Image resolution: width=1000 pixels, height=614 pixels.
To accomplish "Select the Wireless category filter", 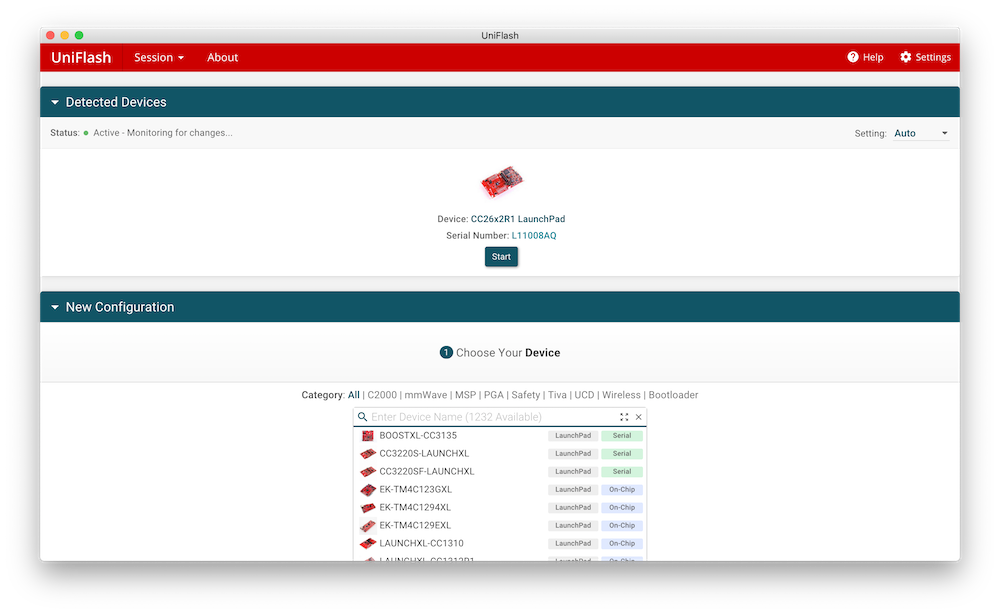I will [621, 395].
